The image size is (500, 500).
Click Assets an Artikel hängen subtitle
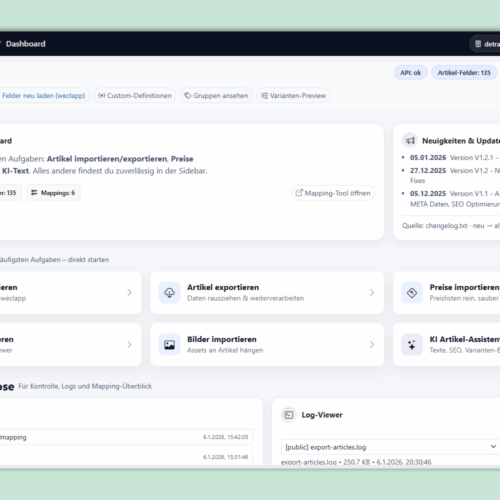[x=225, y=350]
